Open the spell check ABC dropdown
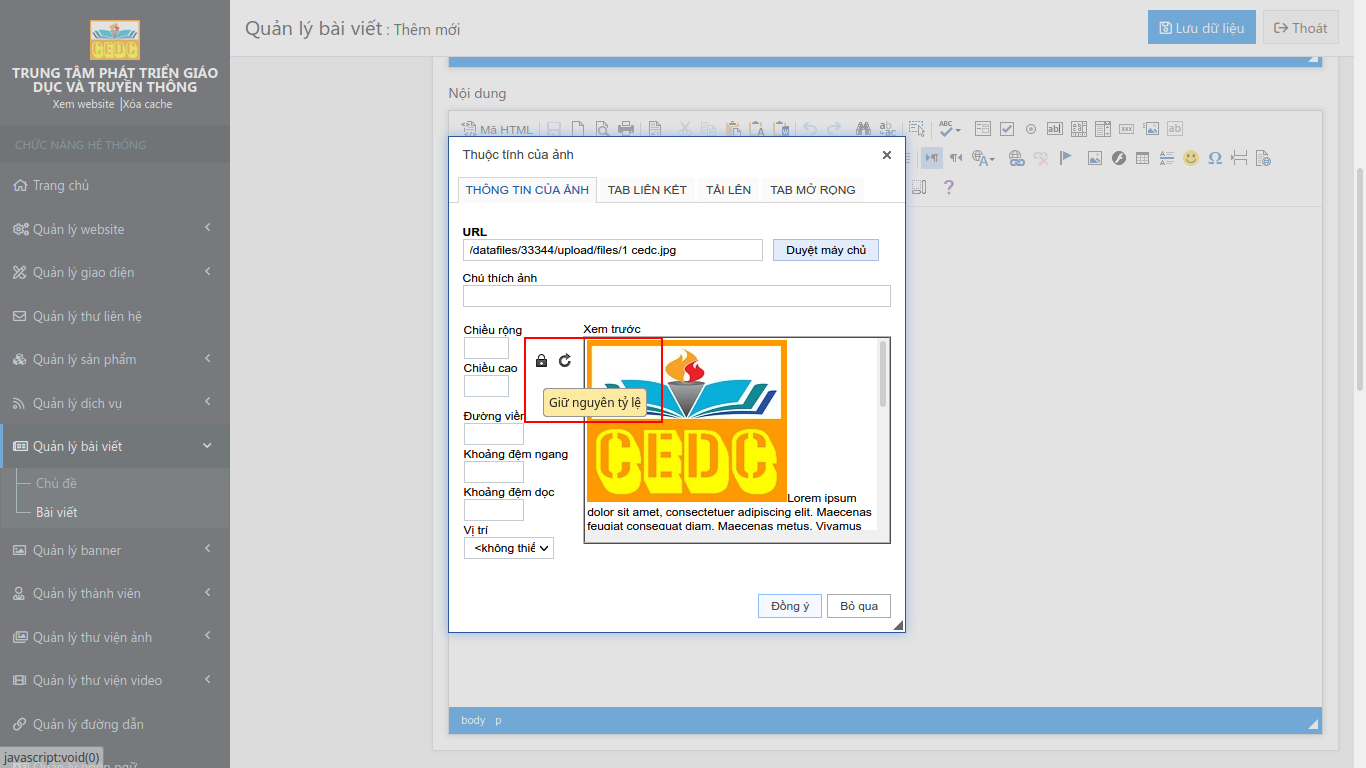Viewport: 1366px width, 768px height. [949, 129]
